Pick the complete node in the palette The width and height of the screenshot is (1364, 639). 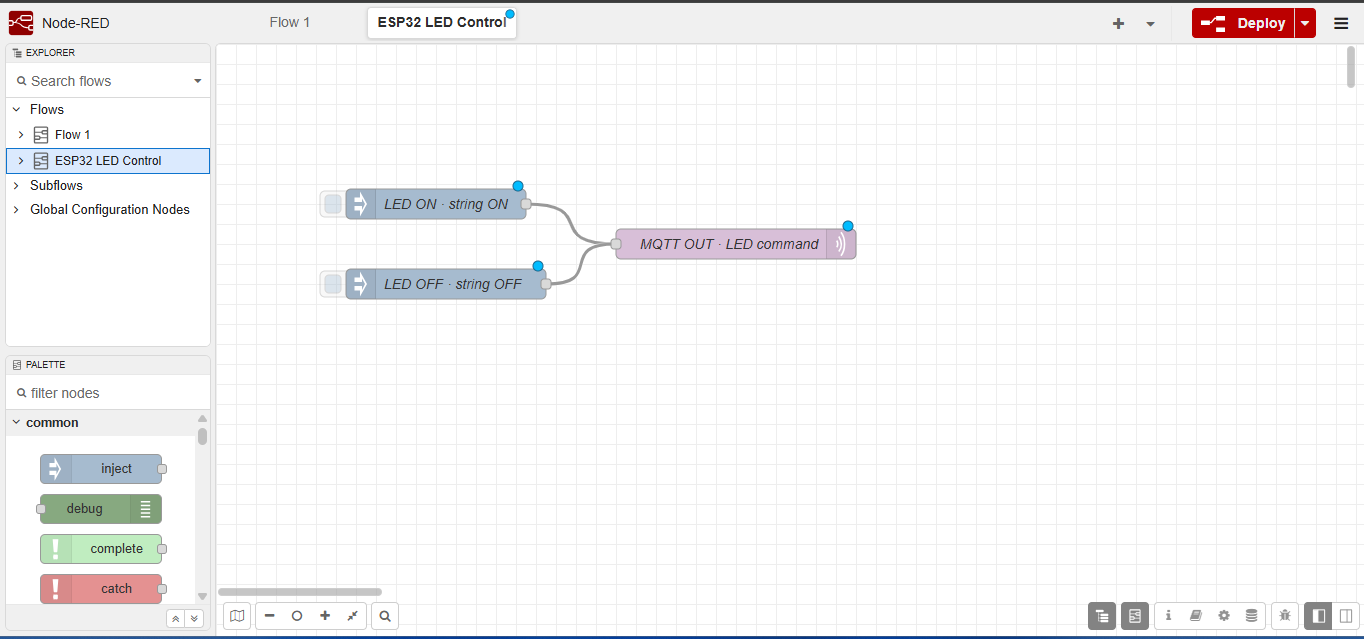point(101,549)
